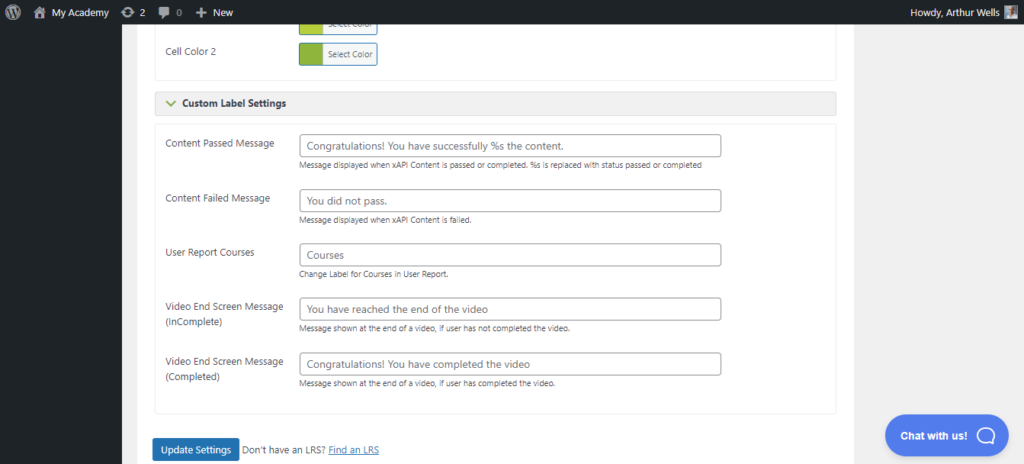This screenshot has height=464, width=1024.
Task: Click the Video End Screen Message InComplete field
Action: coord(510,309)
